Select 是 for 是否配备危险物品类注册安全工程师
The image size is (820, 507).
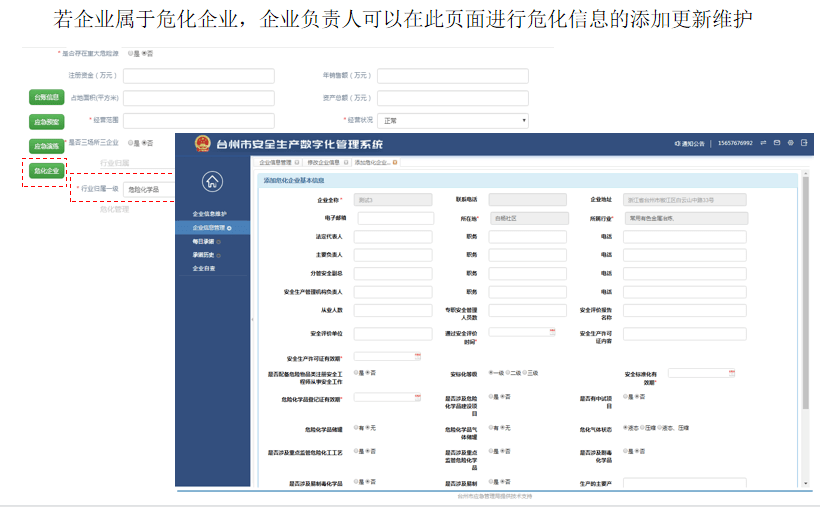pyautogui.click(x=356, y=373)
